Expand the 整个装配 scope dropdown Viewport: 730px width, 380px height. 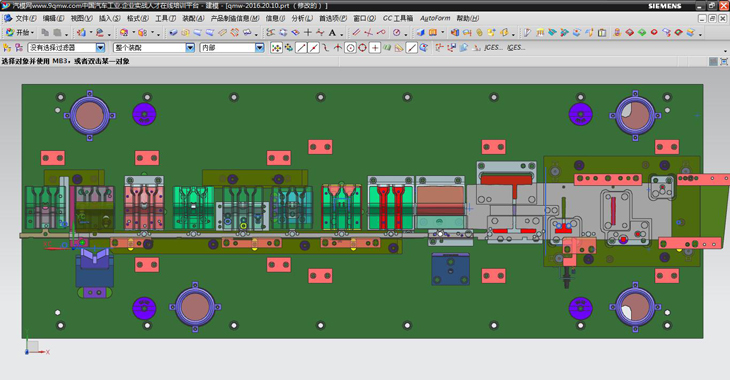coord(190,48)
